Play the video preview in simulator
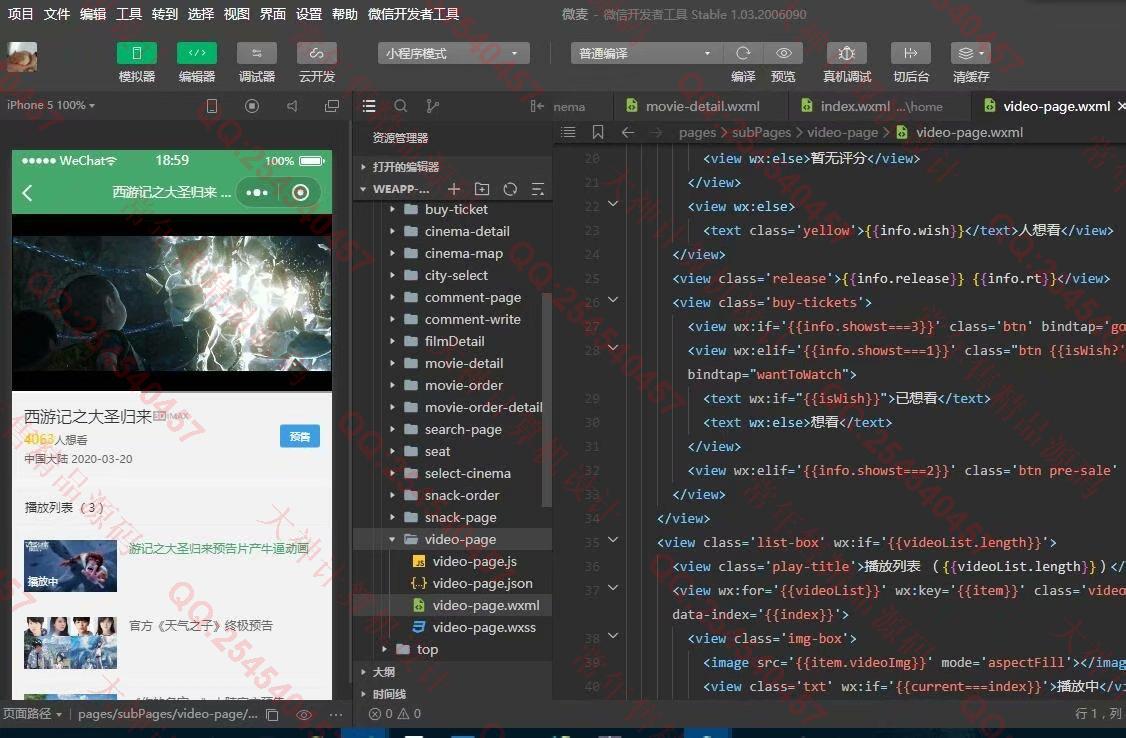The height and width of the screenshot is (738, 1126). coord(172,302)
